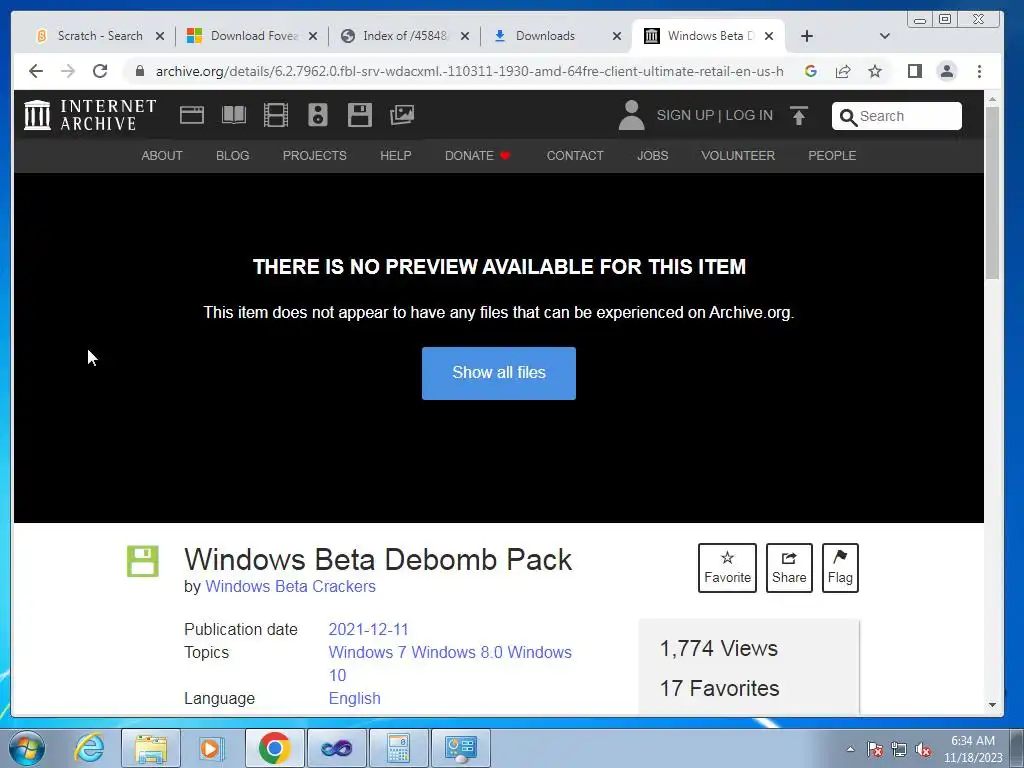Click the Windows 7 topic link
The width and height of the screenshot is (1024, 768).
(368, 652)
